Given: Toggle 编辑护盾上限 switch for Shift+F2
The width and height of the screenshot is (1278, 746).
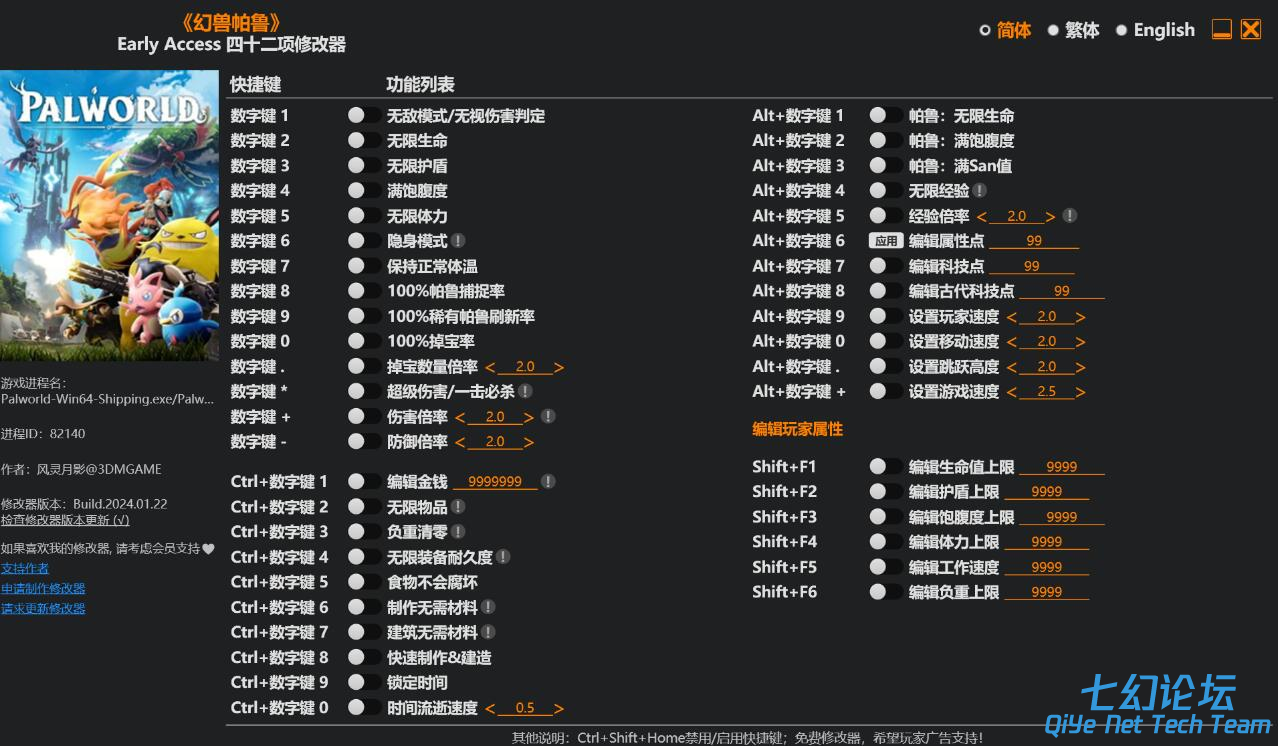Looking at the screenshot, I should coord(886,491).
